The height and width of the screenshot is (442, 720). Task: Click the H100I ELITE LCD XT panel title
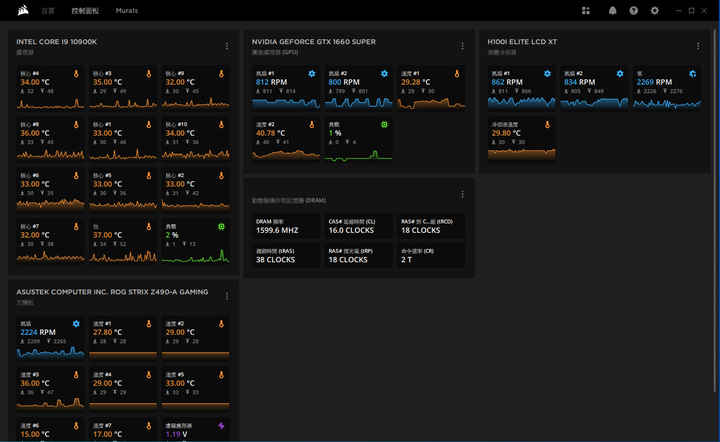[x=522, y=42]
